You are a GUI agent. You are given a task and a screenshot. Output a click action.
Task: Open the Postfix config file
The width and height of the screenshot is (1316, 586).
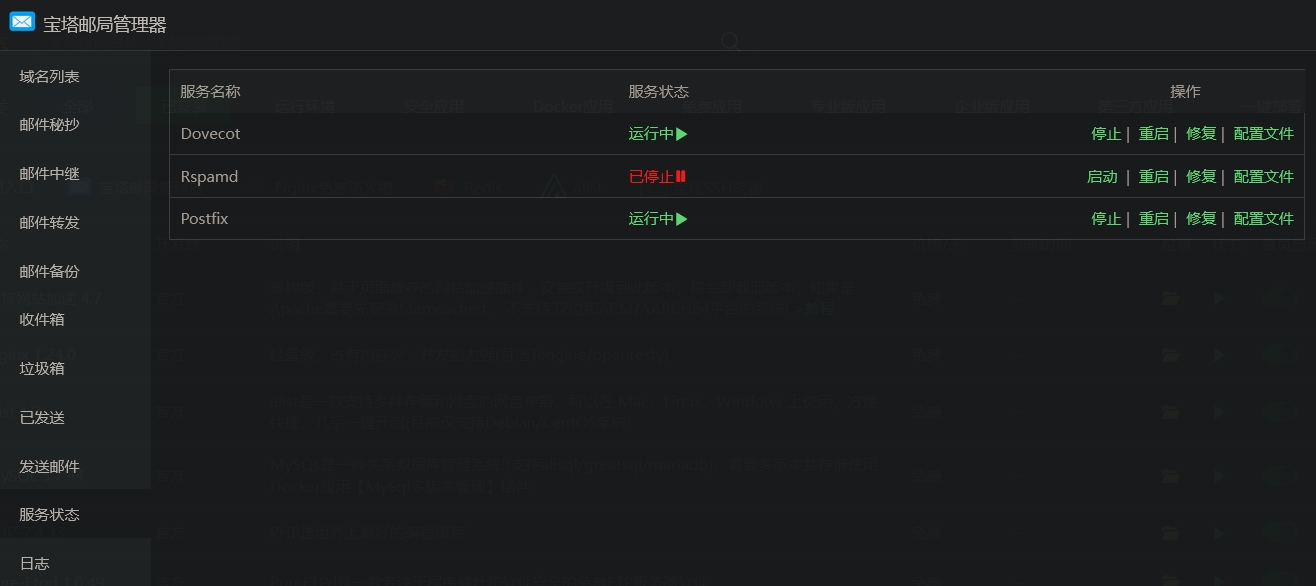click(x=1264, y=219)
